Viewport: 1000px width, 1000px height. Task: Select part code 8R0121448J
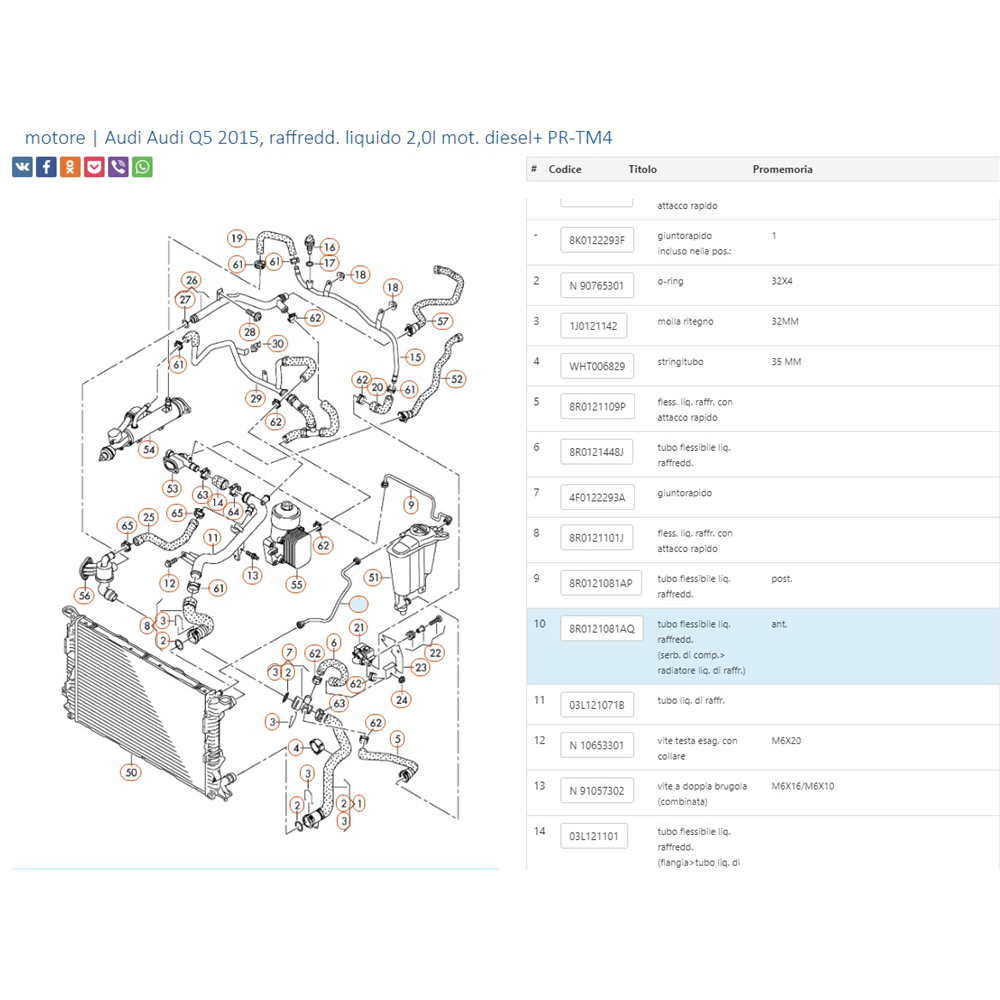pos(597,452)
